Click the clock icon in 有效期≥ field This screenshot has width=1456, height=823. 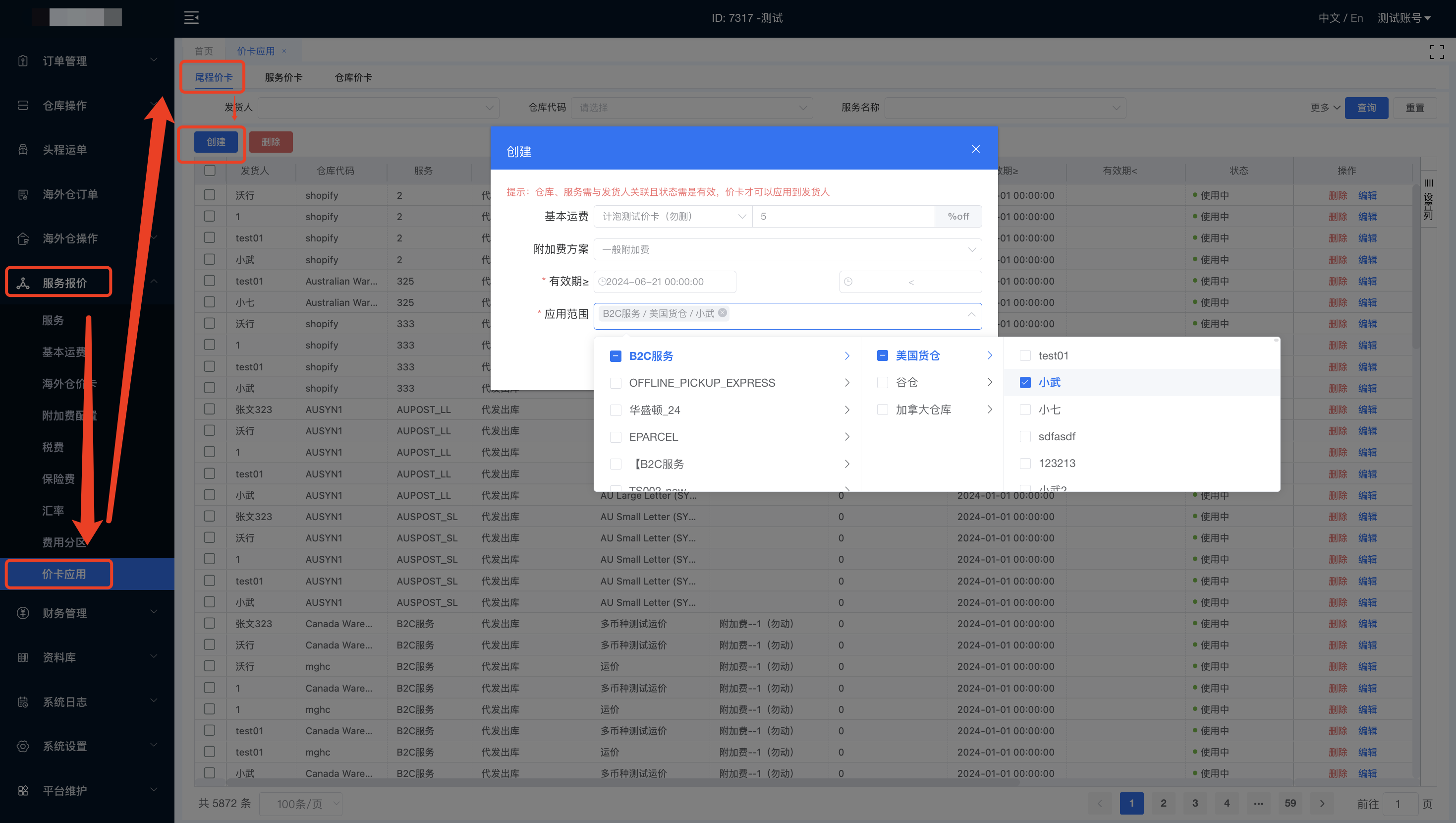[602, 282]
